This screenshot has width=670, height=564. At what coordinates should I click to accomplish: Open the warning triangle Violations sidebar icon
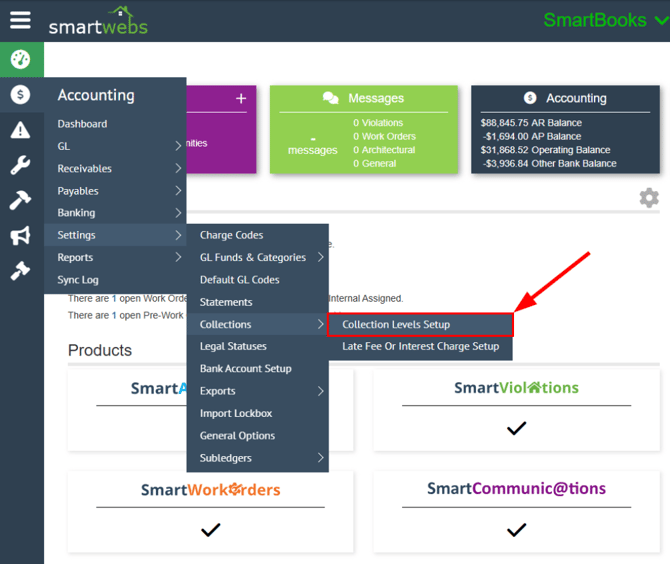[x=21, y=130]
